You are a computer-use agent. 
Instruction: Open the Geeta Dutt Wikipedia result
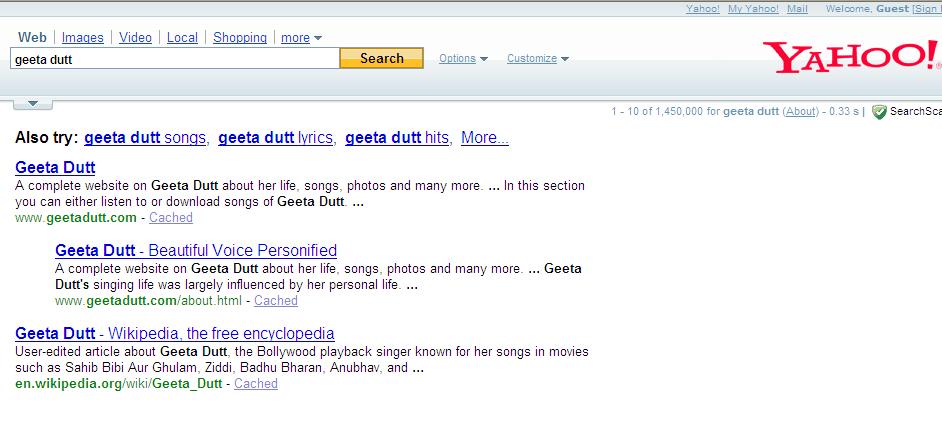pos(175,333)
